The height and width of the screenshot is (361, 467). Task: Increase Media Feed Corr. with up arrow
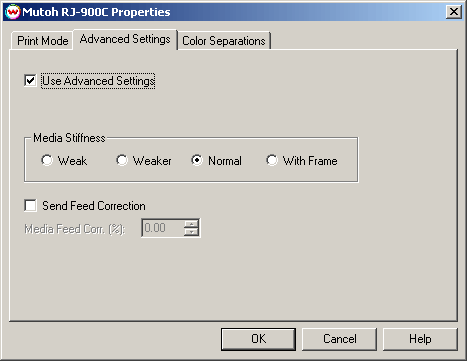(x=191, y=224)
